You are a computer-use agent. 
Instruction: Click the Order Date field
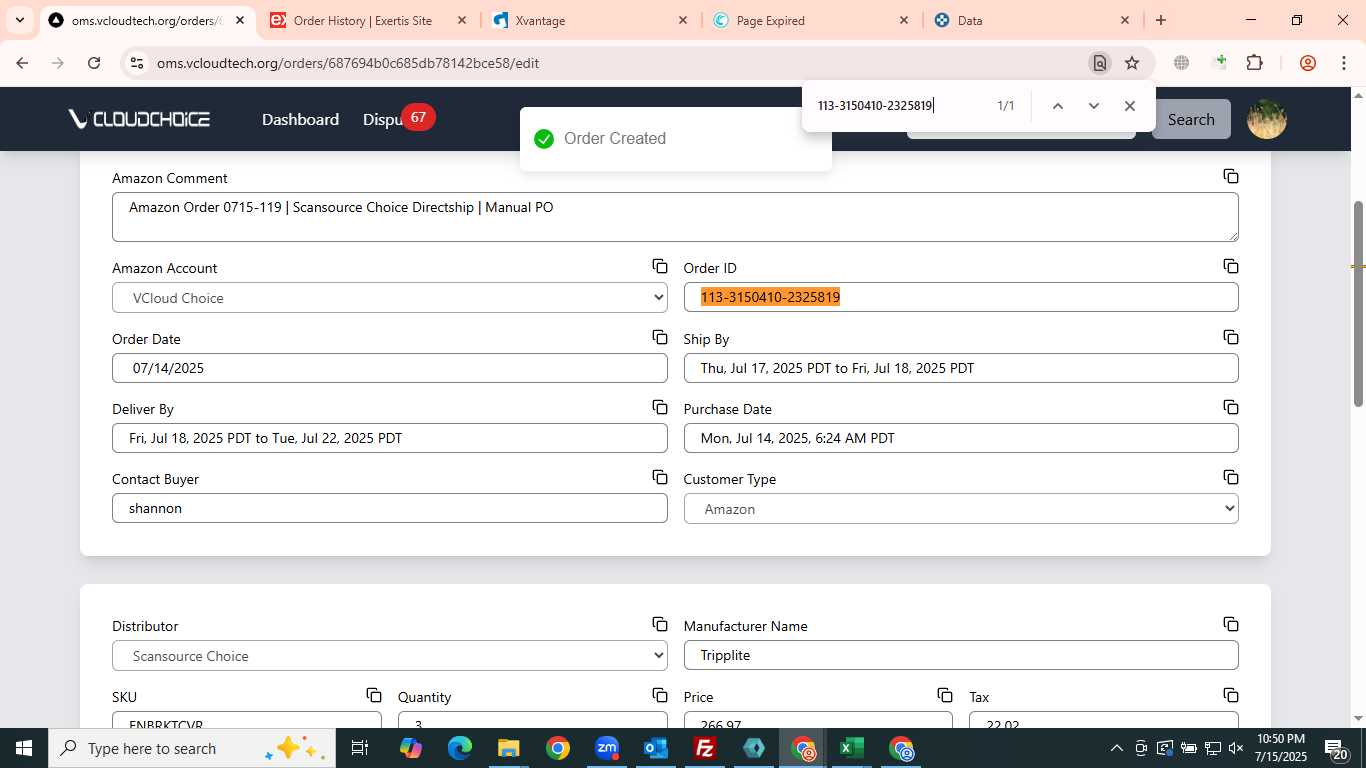click(389, 368)
